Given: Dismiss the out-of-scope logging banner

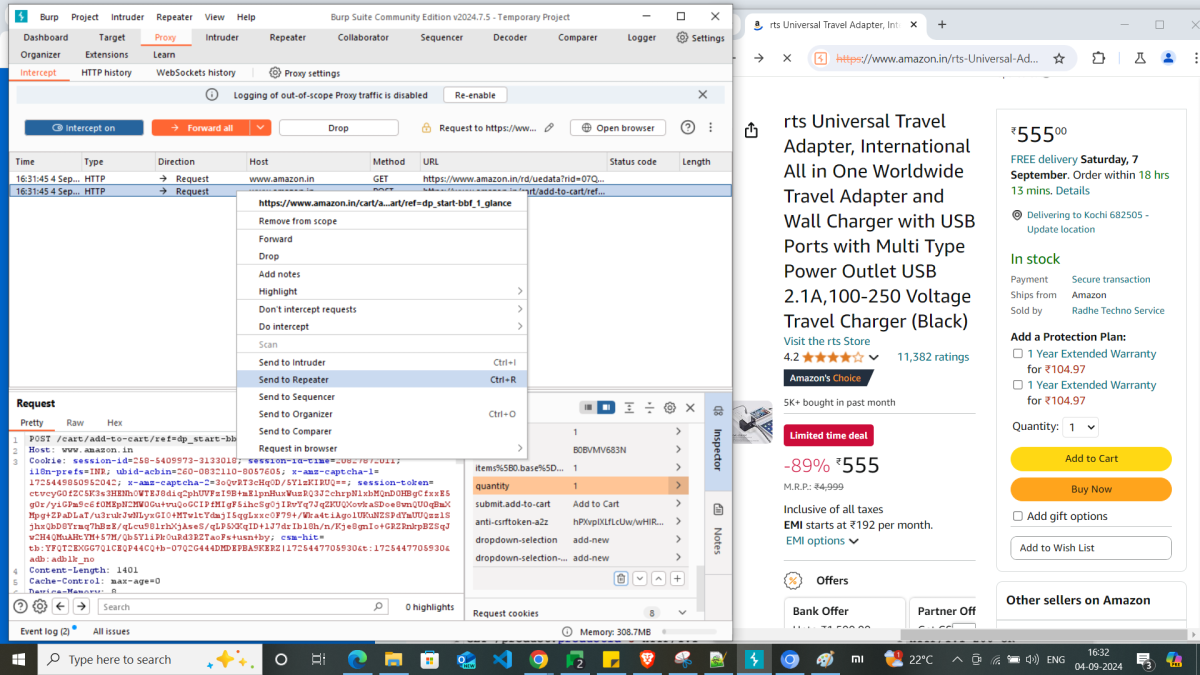Looking at the screenshot, I should tap(703, 94).
